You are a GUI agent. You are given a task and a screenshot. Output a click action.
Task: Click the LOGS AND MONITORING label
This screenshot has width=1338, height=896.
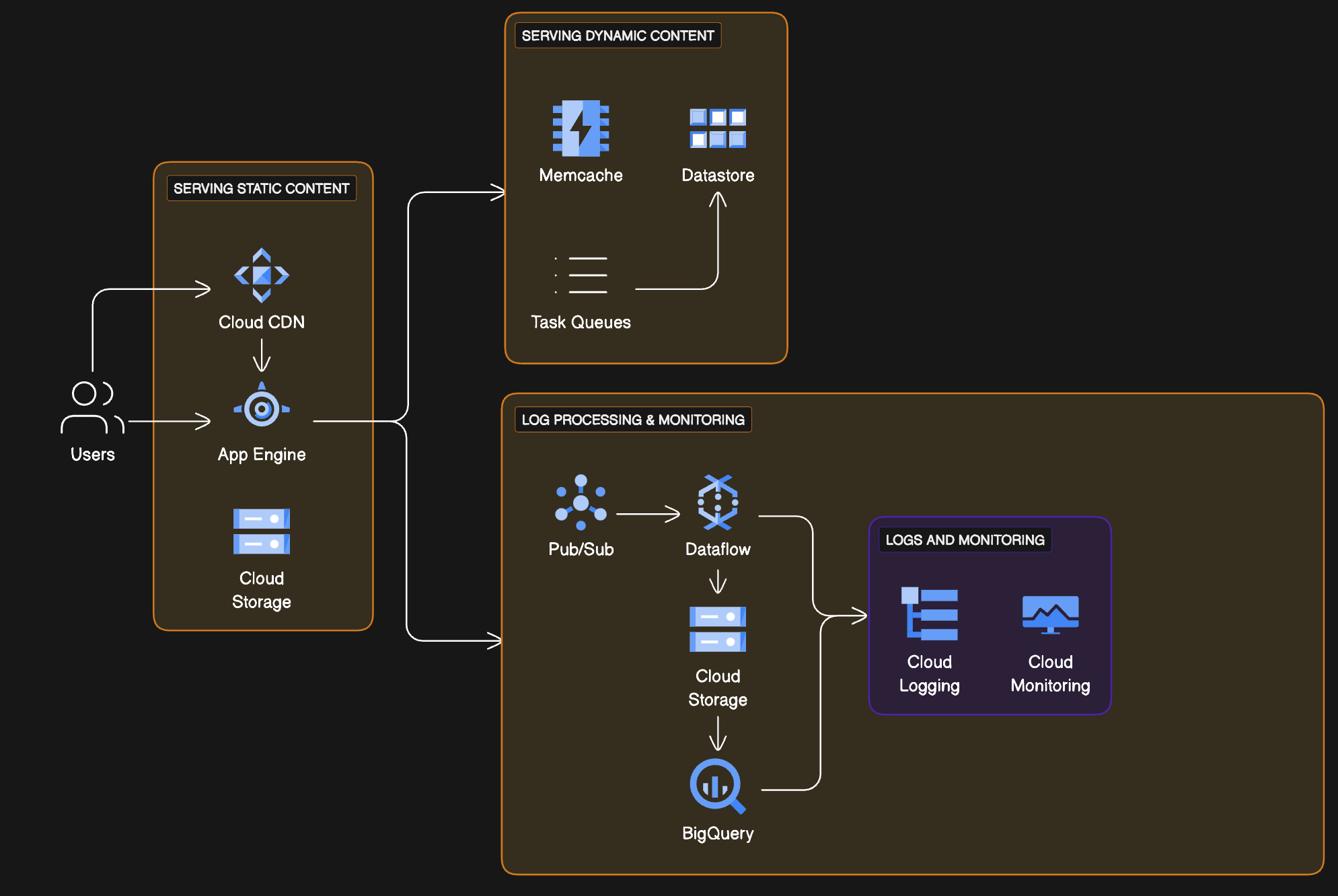pos(965,539)
